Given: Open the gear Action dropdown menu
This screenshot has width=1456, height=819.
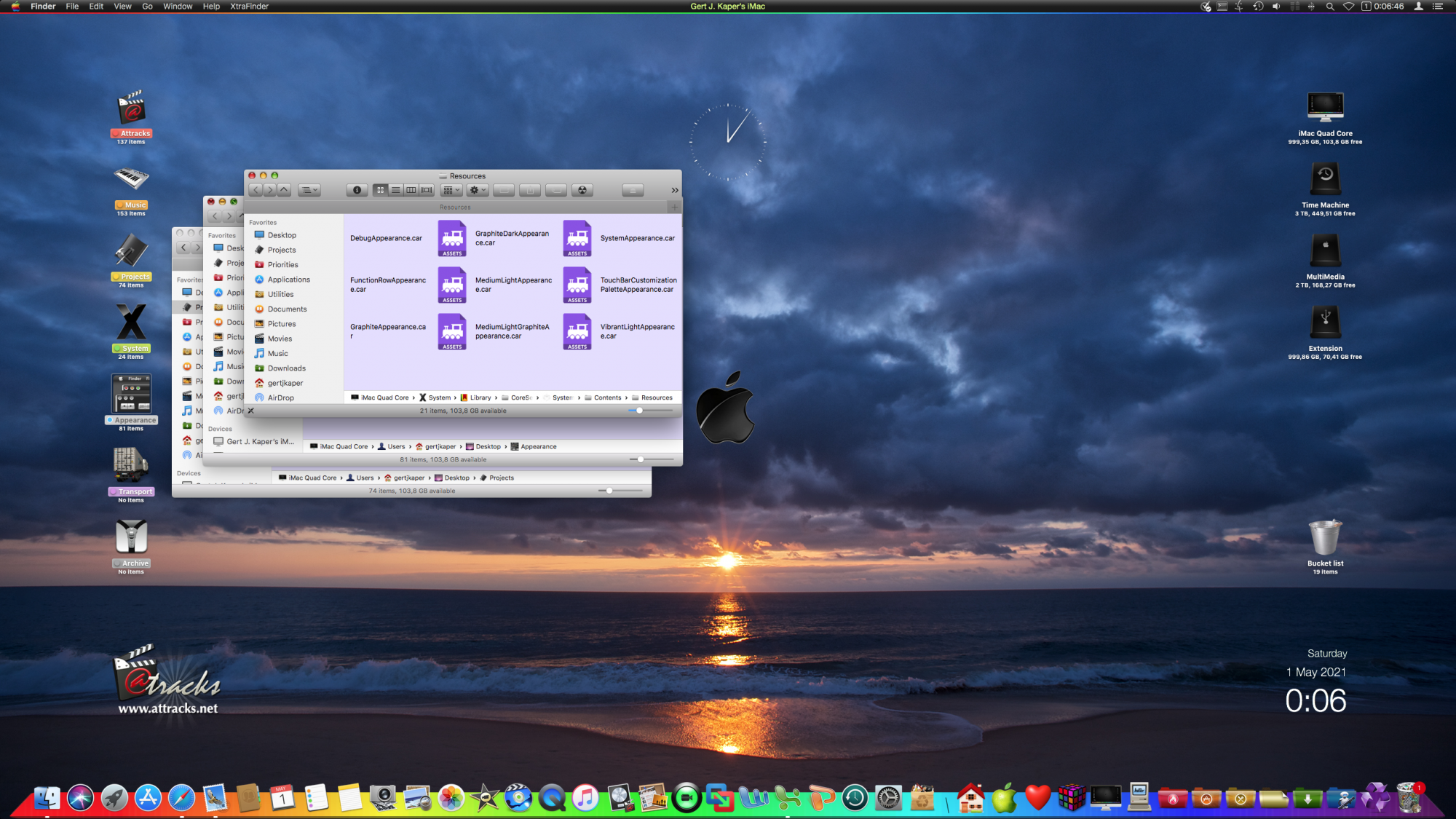Looking at the screenshot, I should [477, 190].
